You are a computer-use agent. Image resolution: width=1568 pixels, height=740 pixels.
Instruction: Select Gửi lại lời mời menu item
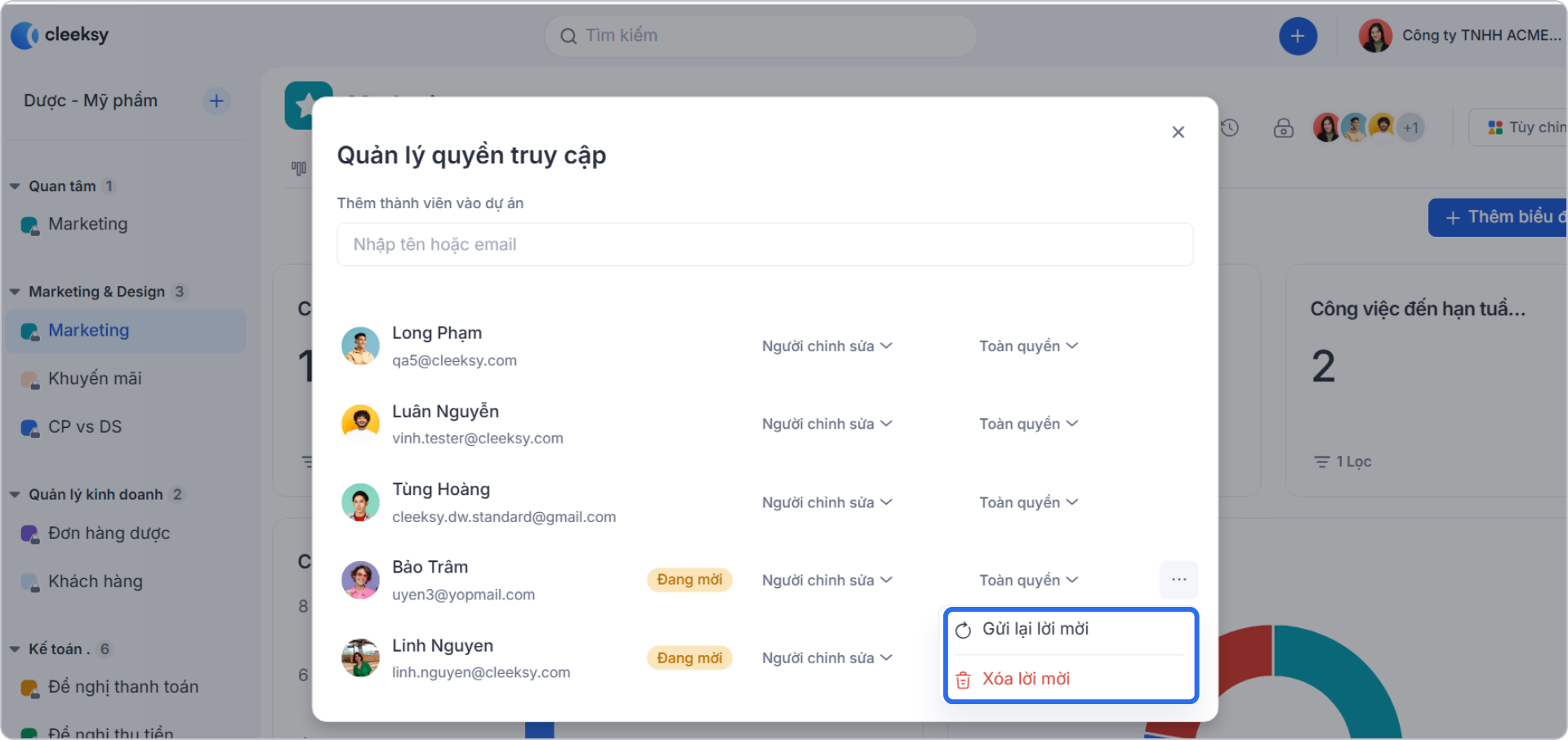[1070, 630]
